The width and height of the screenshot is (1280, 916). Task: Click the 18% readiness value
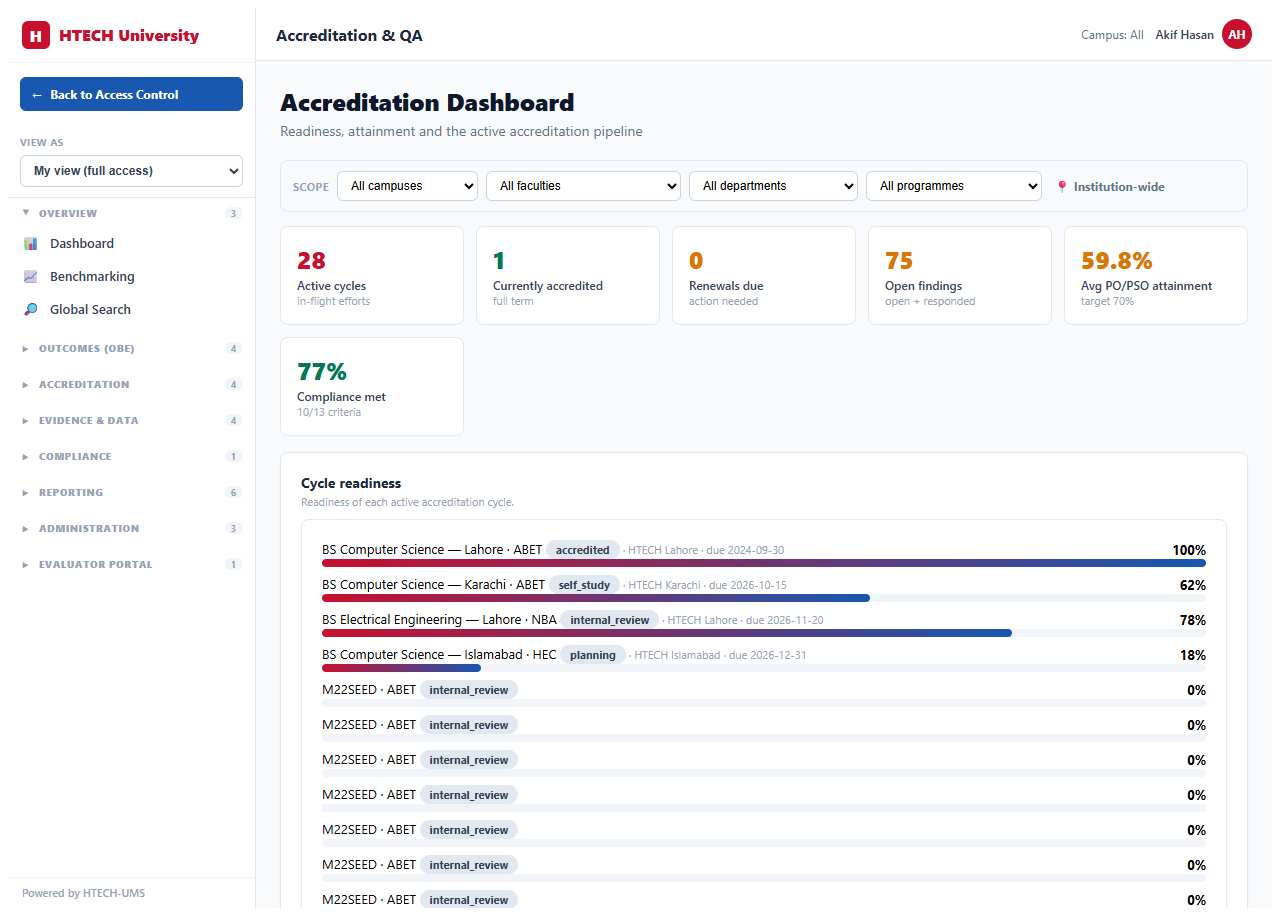(x=1193, y=655)
